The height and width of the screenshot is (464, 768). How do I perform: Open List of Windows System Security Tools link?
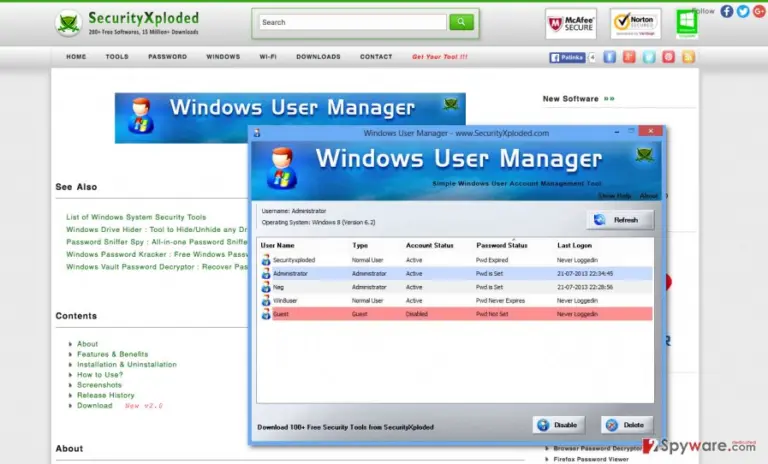point(136,217)
